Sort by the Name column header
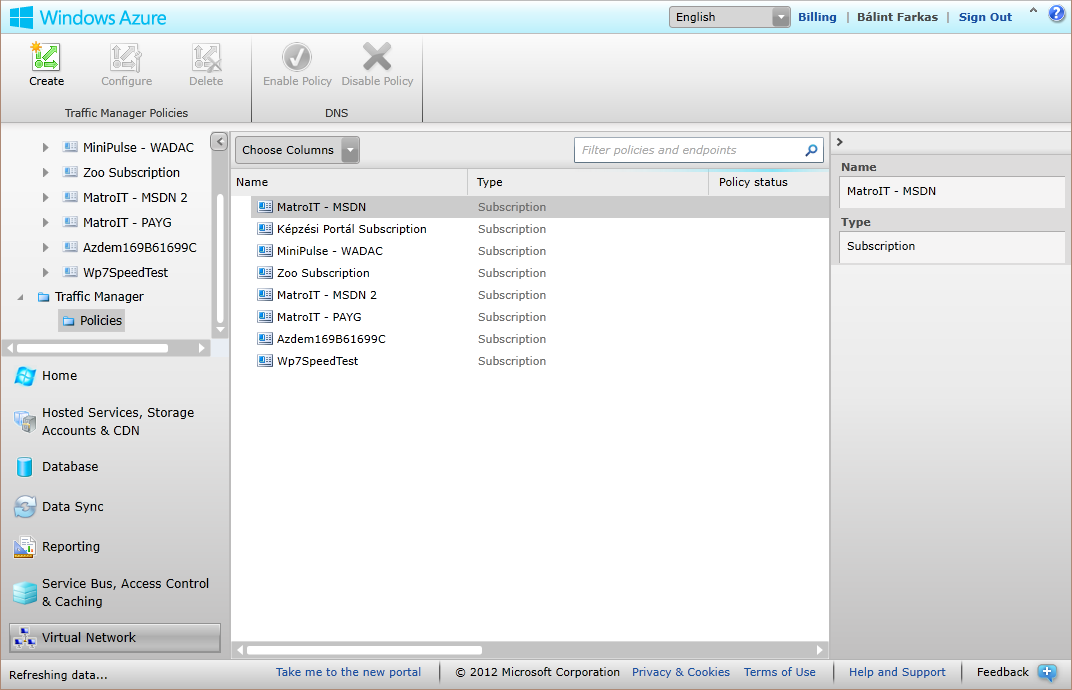 click(x=349, y=182)
